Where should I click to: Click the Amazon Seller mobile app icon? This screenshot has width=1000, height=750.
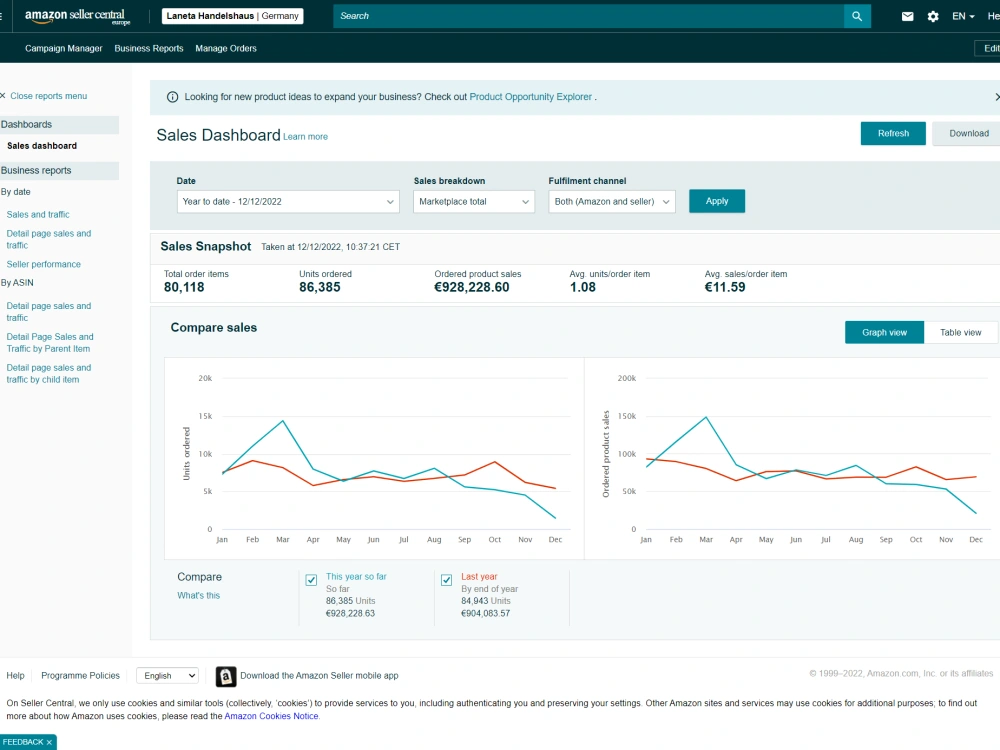226,676
